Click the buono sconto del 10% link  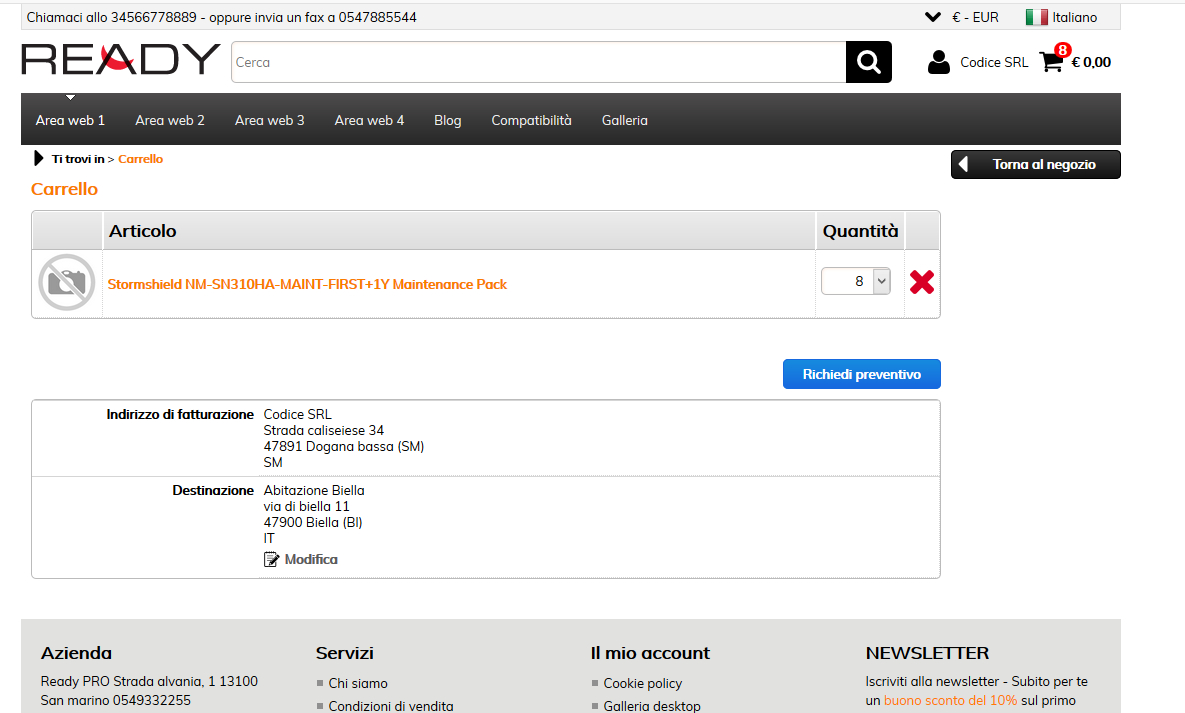951,700
